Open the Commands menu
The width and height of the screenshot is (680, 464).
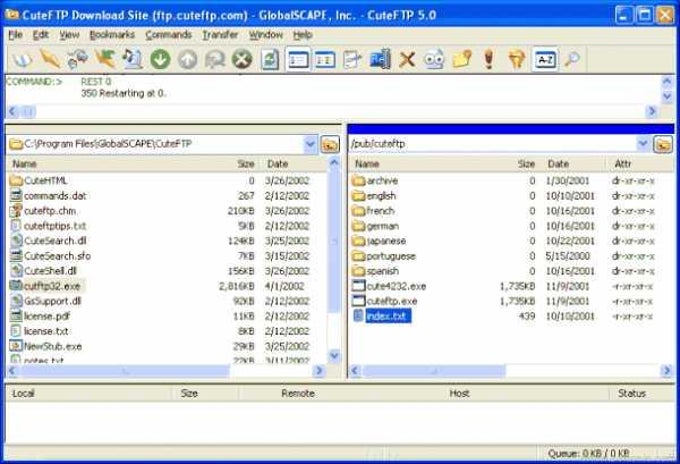(168, 35)
